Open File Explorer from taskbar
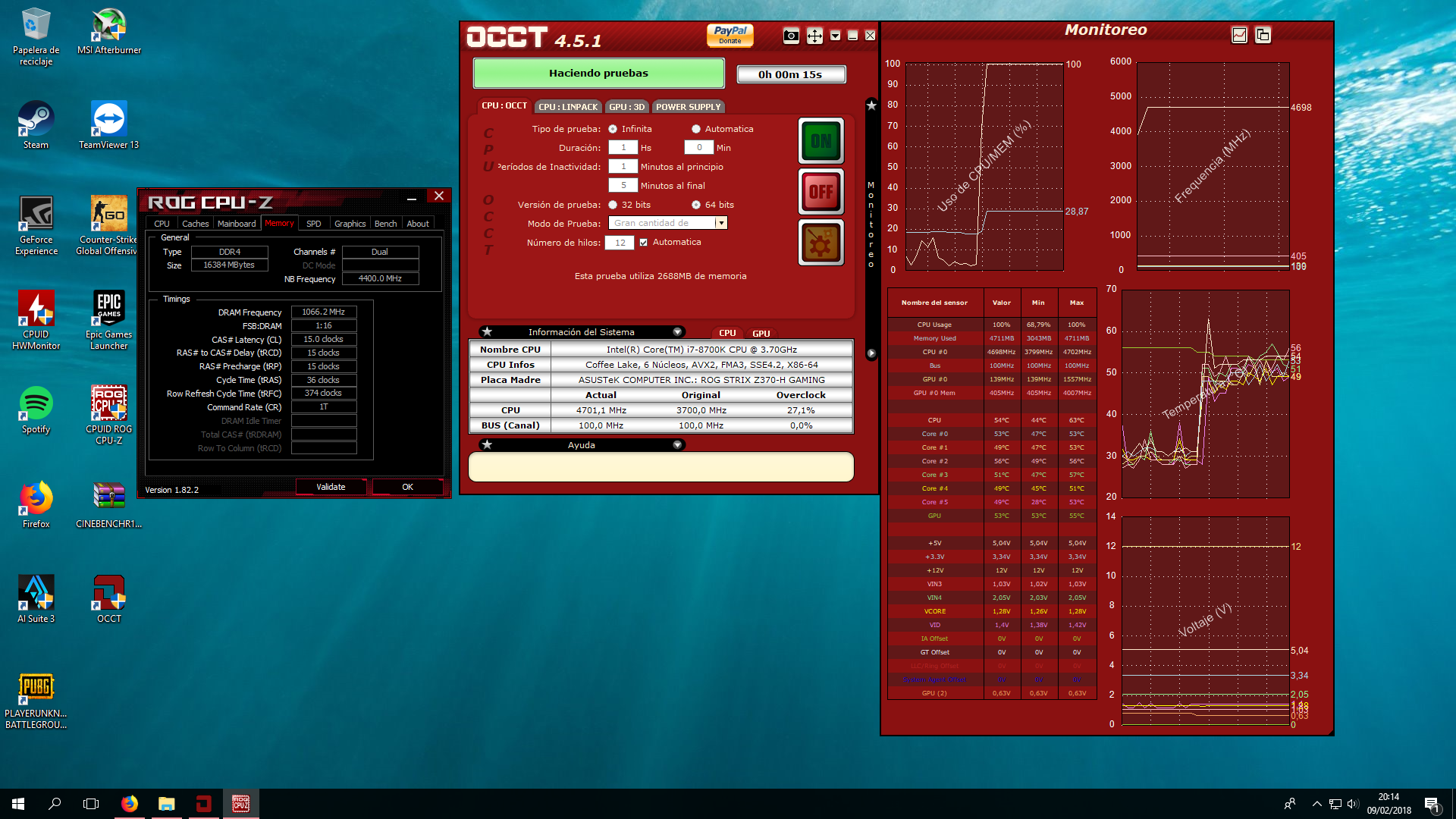 [x=166, y=804]
